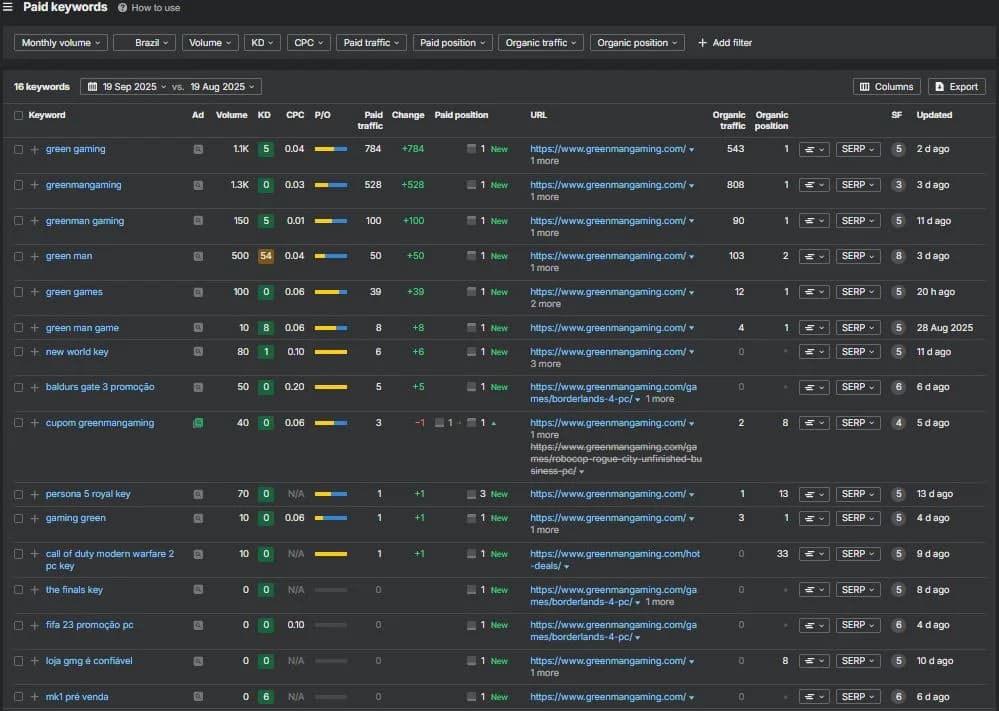
Task: Open the Paid traffic filter dropdown
Action: 371,43
